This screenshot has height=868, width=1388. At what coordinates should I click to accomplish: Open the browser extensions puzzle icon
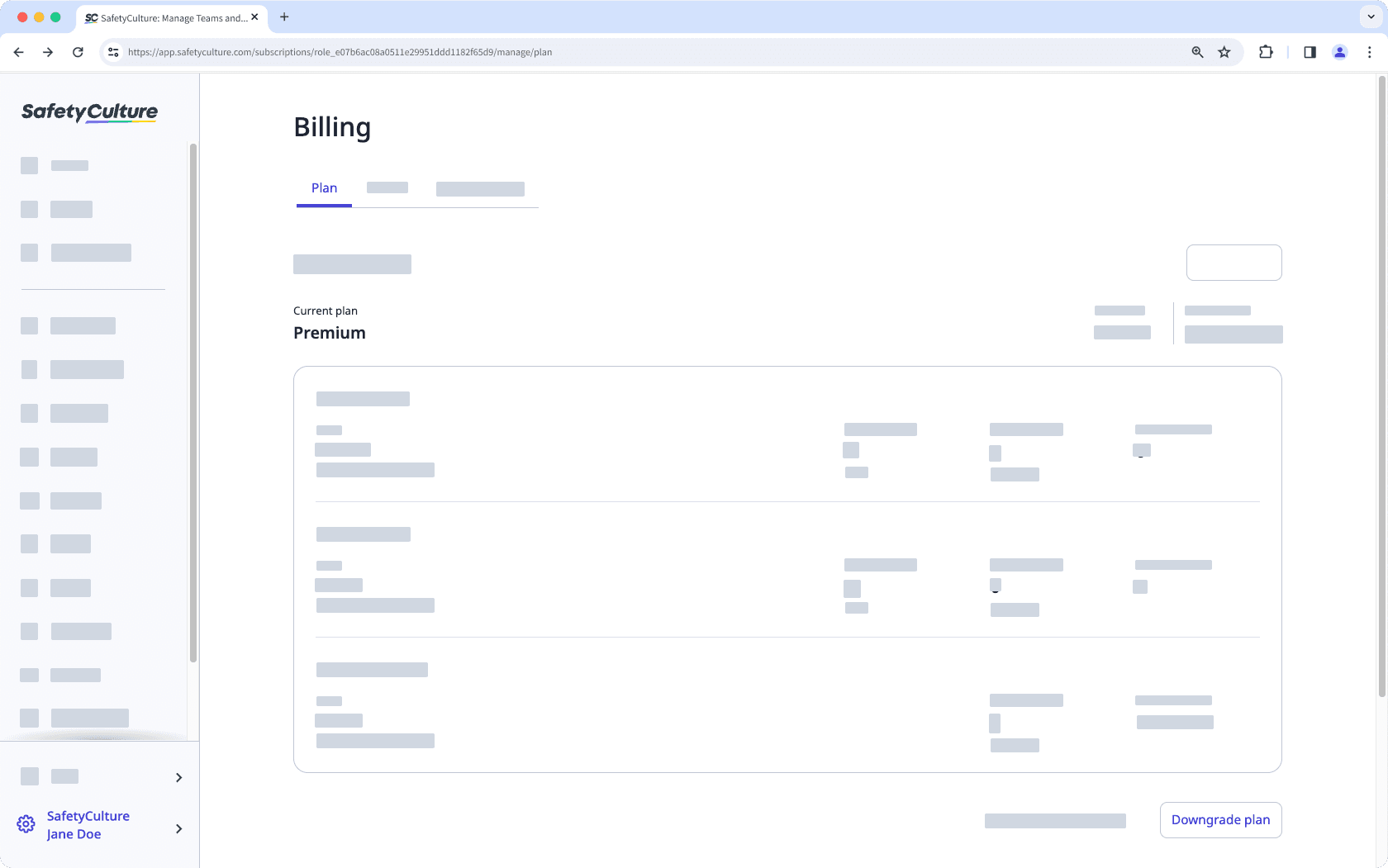tap(1266, 51)
